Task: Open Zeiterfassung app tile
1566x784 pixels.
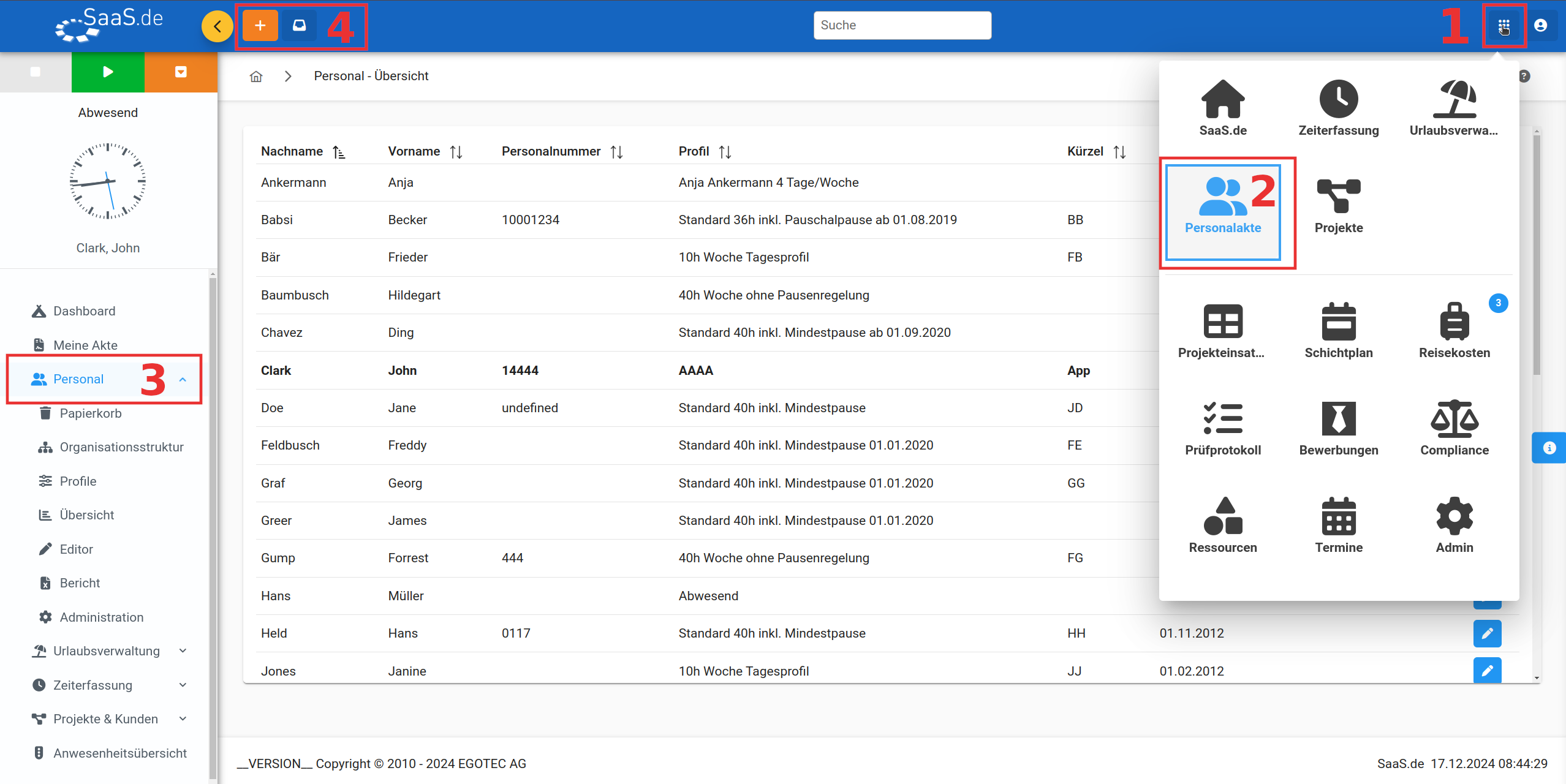Action: click(x=1339, y=108)
